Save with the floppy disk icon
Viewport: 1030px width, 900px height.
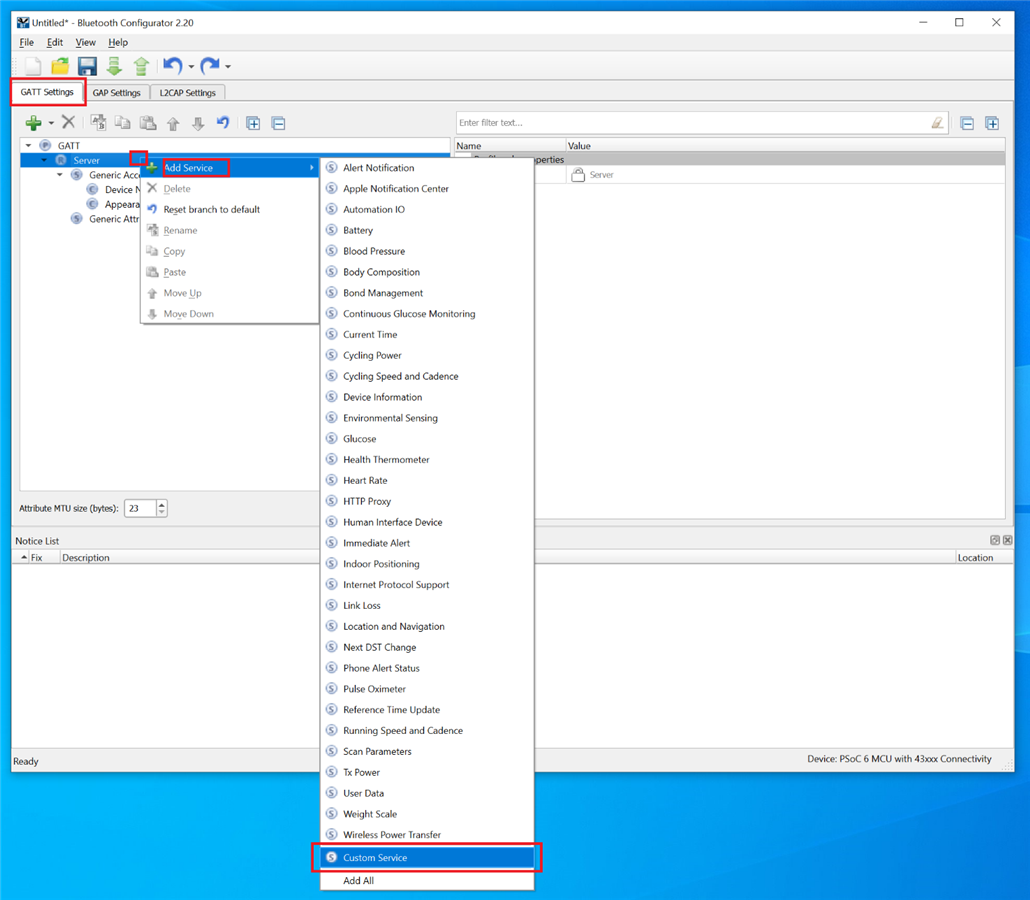tap(87, 66)
